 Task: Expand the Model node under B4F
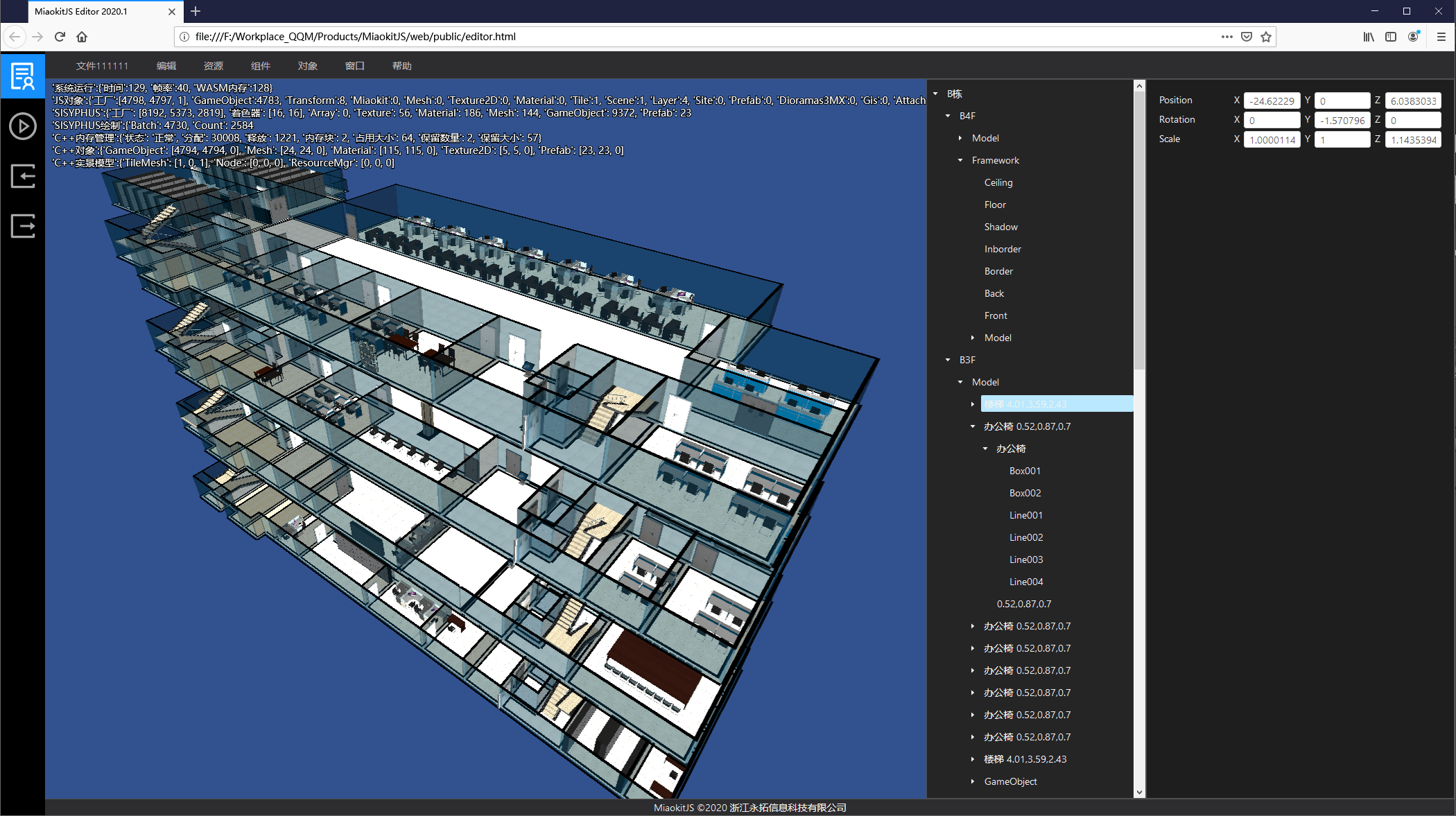pos(960,138)
